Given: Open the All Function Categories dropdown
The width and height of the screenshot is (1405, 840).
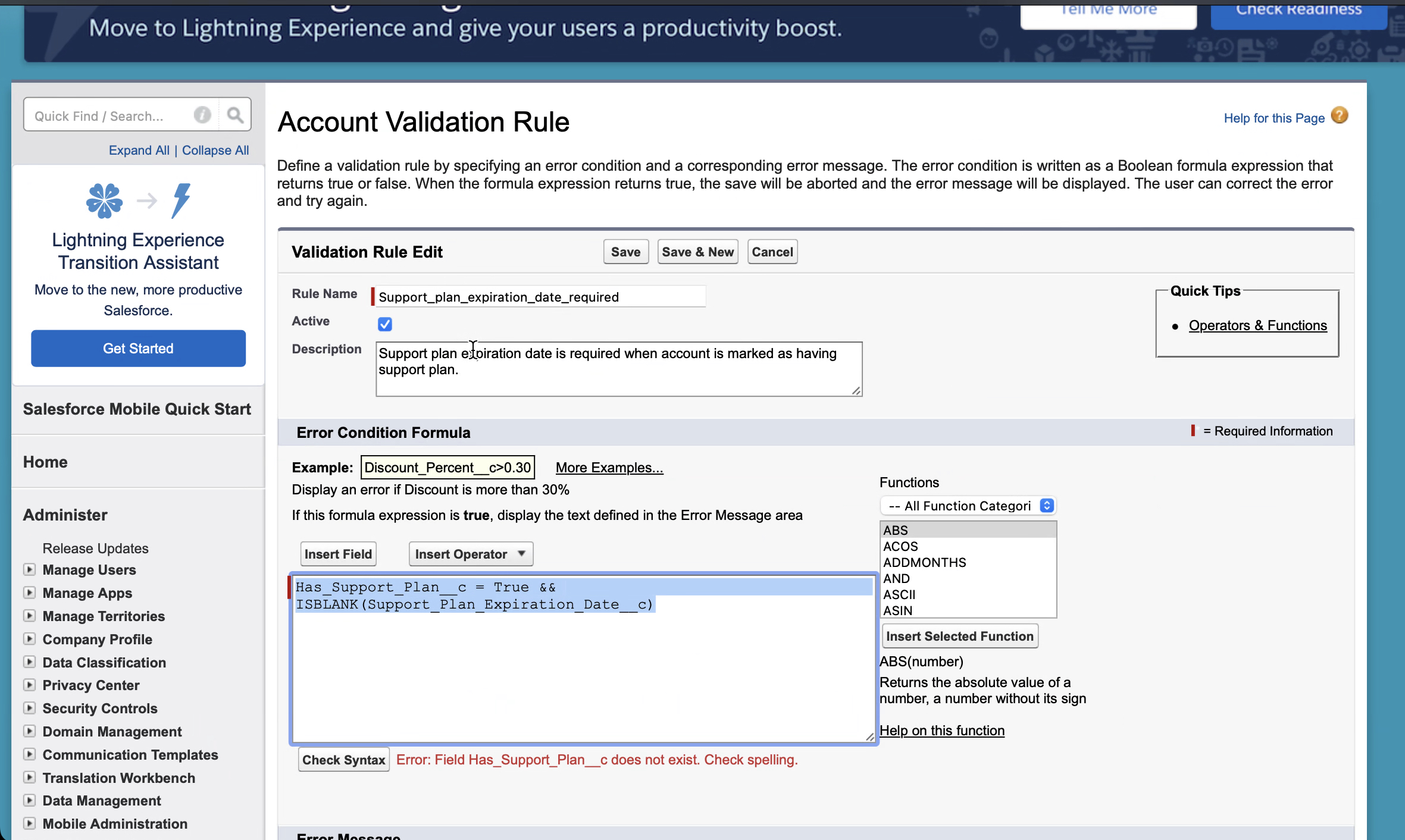Looking at the screenshot, I should click(x=968, y=506).
